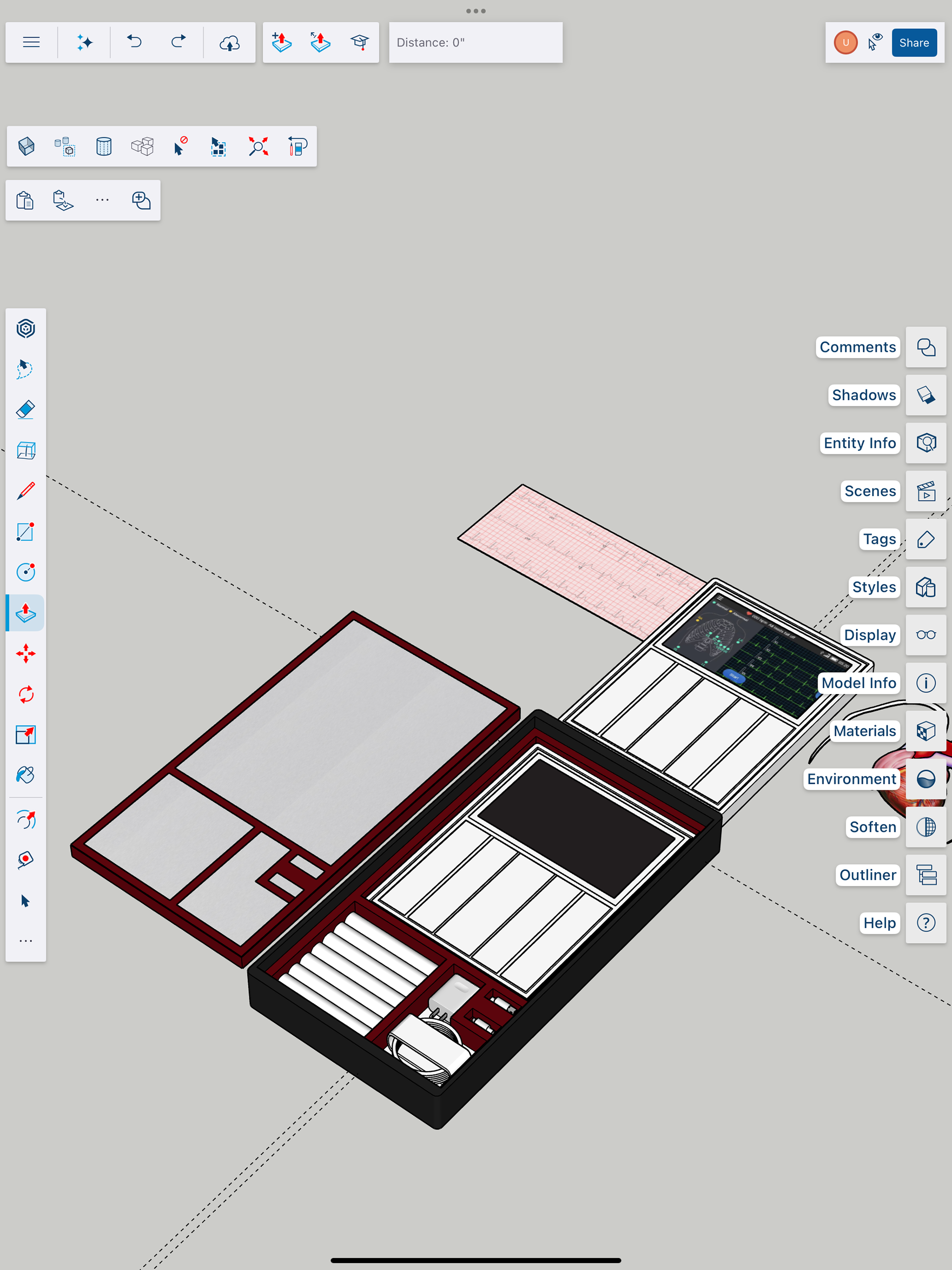This screenshot has height=1270, width=952.
Task: Select the red Pencil line tool
Action: (26, 491)
